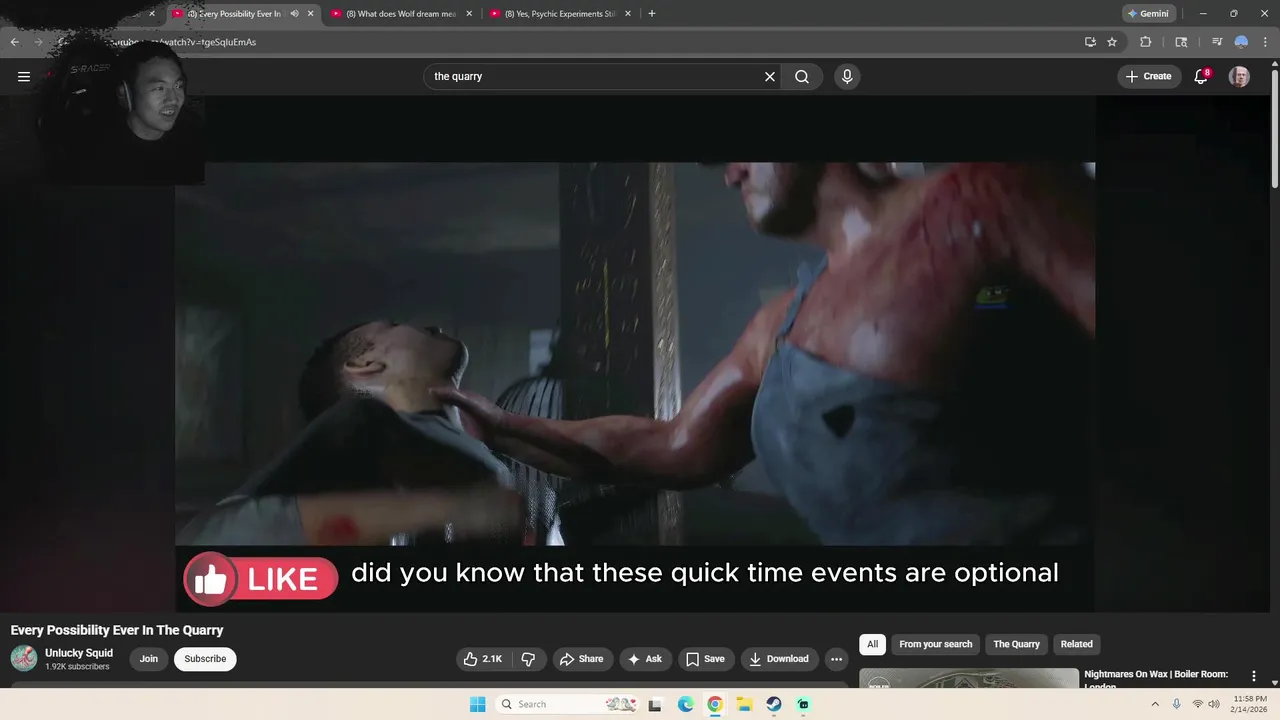The height and width of the screenshot is (720, 1280).
Task: Select the 'Related' filter chip
Action: click(1076, 644)
